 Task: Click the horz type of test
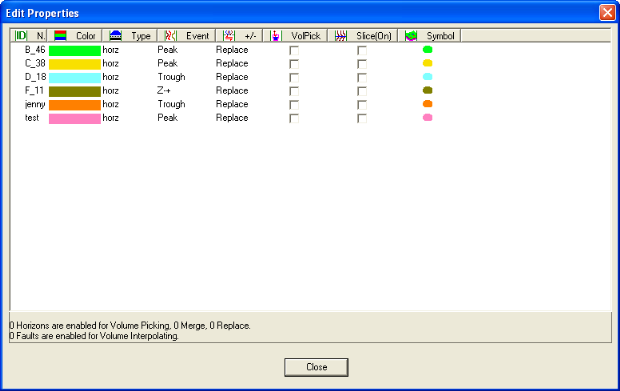(110, 118)
